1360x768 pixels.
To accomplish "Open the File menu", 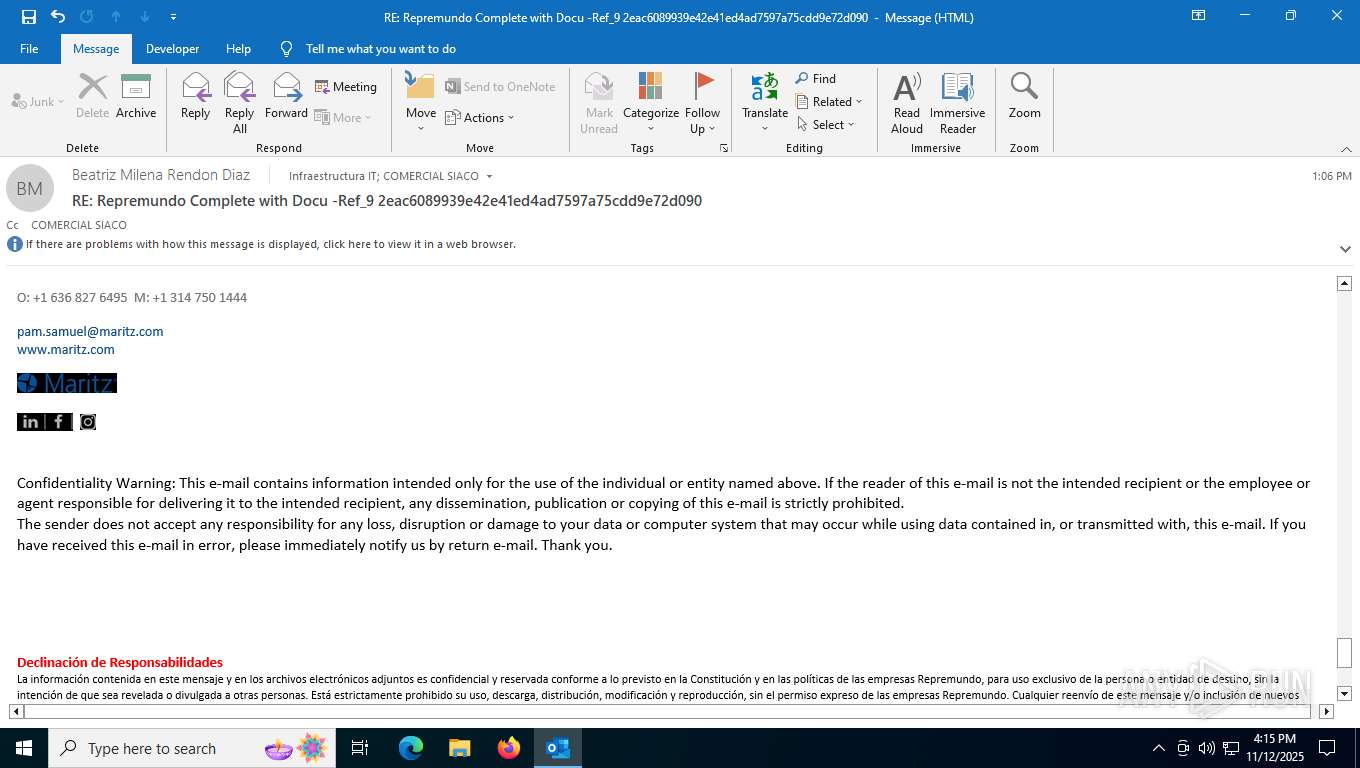I will click(29, 49).
